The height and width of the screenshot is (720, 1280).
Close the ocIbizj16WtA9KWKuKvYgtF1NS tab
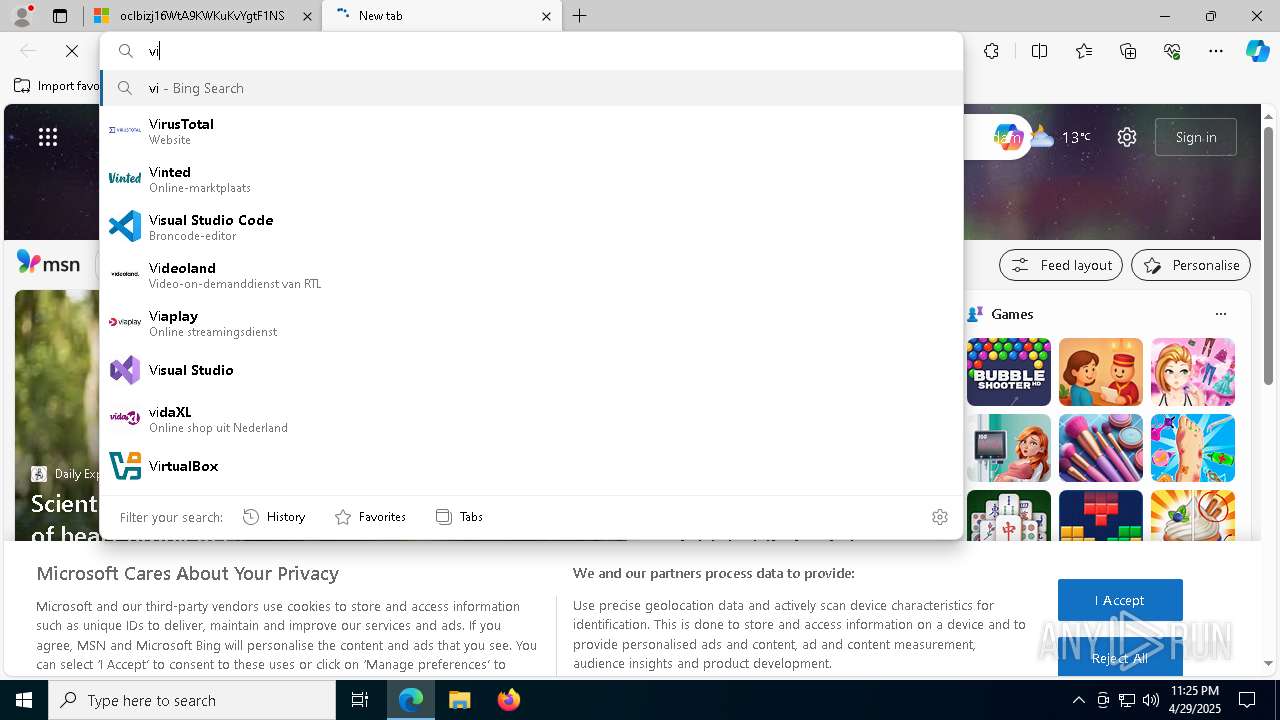pos(307,16)
